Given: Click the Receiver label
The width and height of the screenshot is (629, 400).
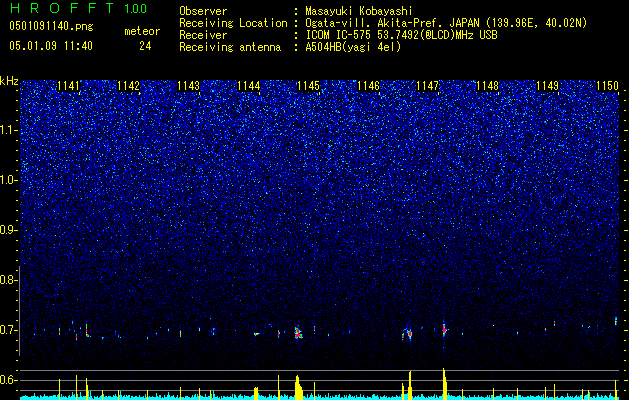Looking at the screenshot, I should pos(203,35).
